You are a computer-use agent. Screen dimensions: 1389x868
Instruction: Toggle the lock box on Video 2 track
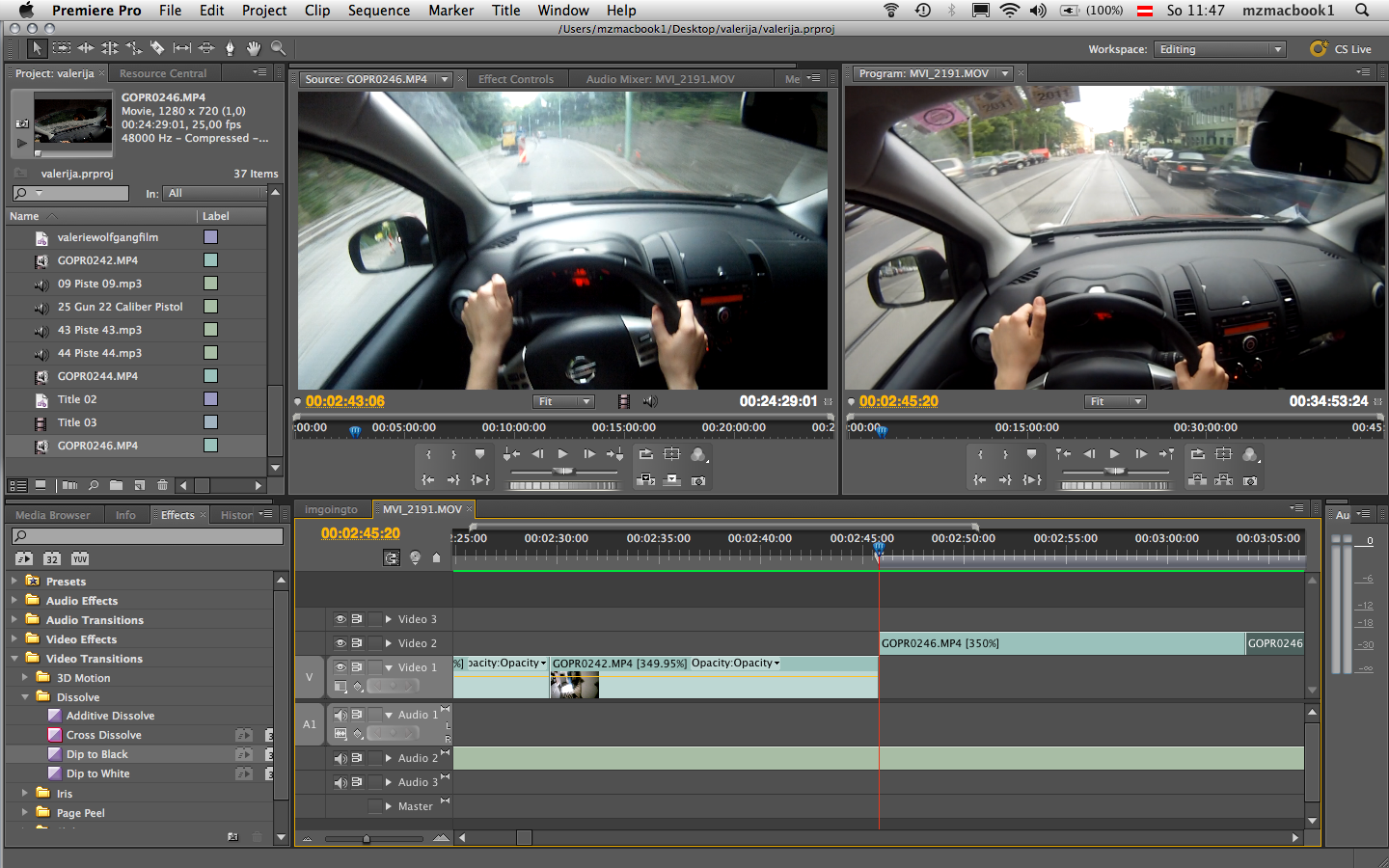[x=374, y=643]
